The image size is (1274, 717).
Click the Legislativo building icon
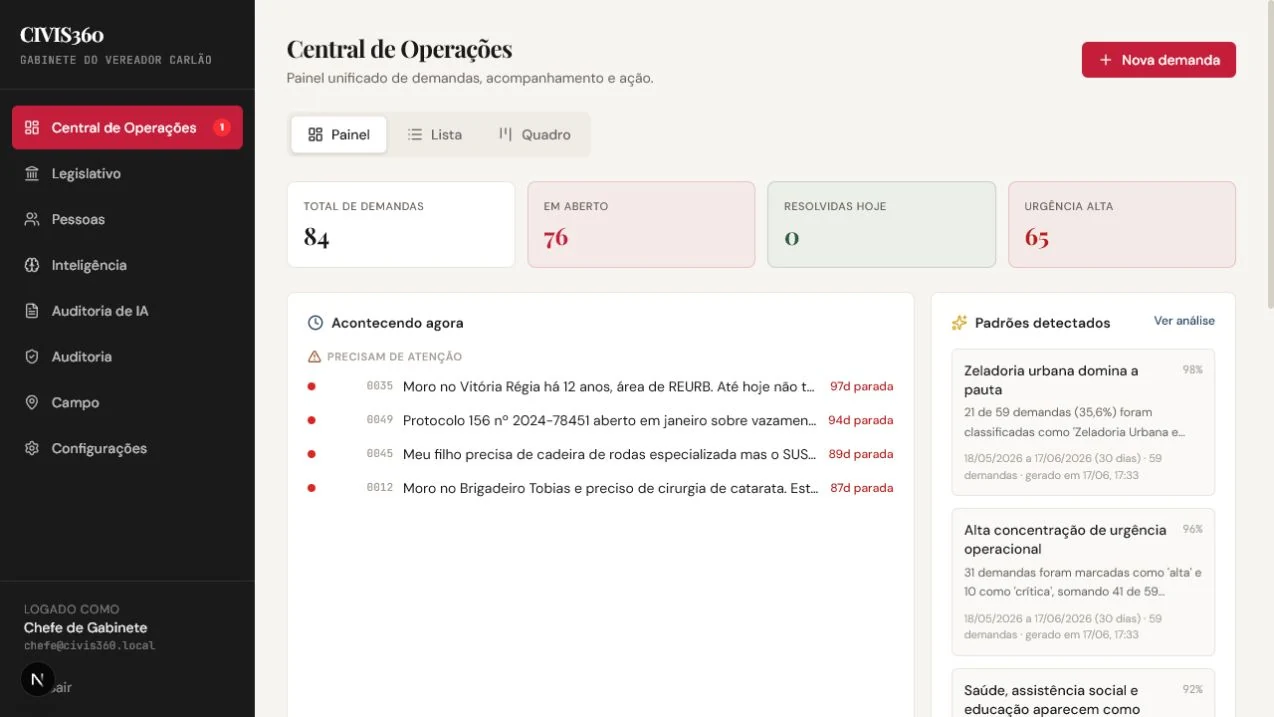click(32, 174)
